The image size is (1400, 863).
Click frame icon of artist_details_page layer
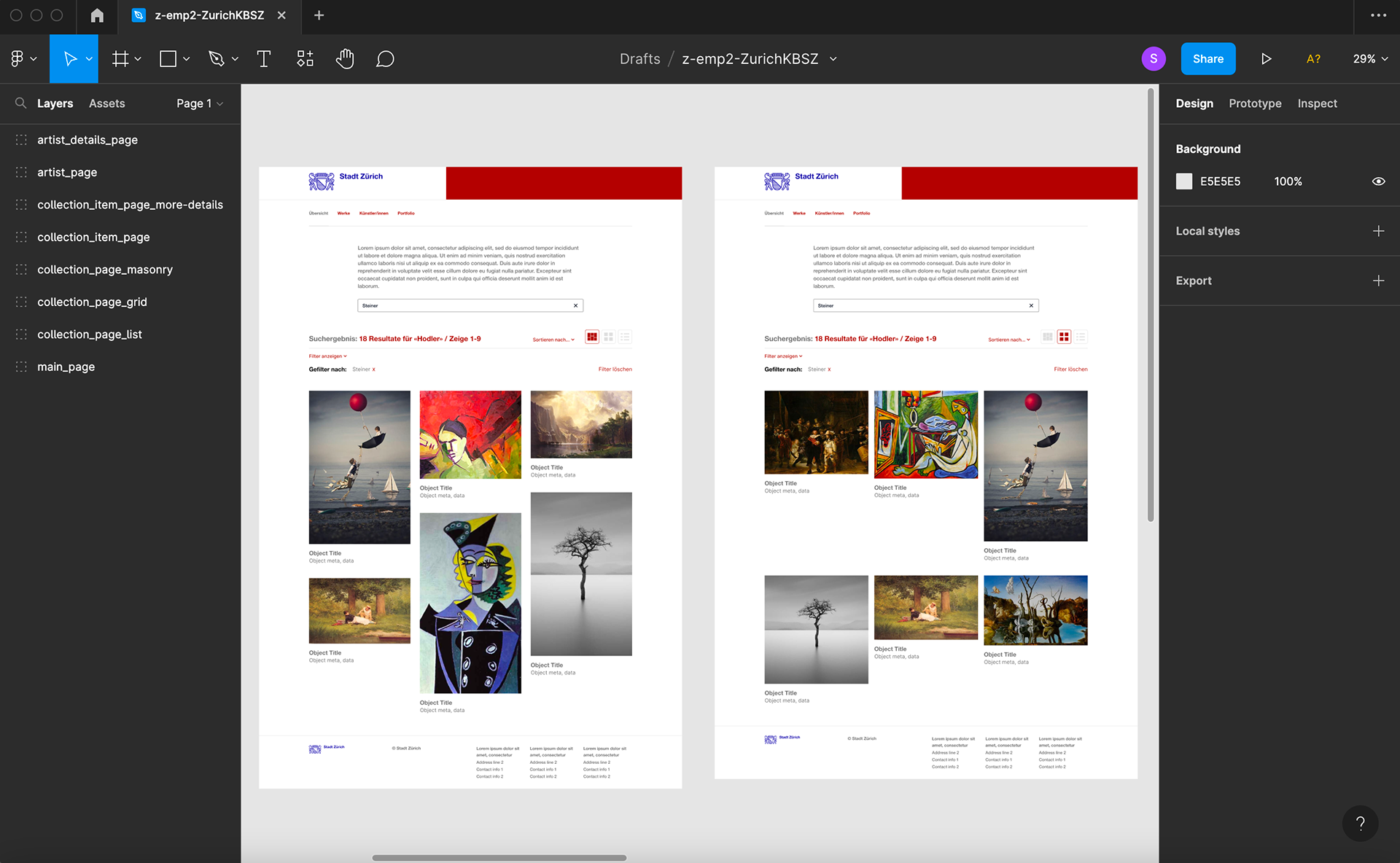pyautogui.click(x=21, y=140)
